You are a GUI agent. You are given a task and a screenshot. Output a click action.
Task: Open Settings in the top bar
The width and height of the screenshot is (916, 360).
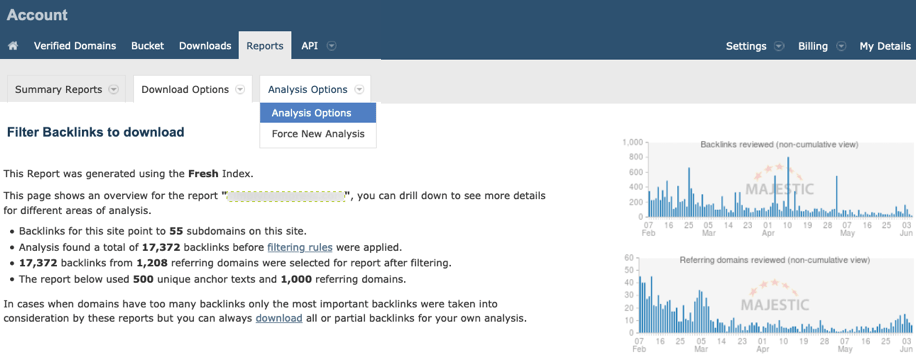tap(746, 46)
